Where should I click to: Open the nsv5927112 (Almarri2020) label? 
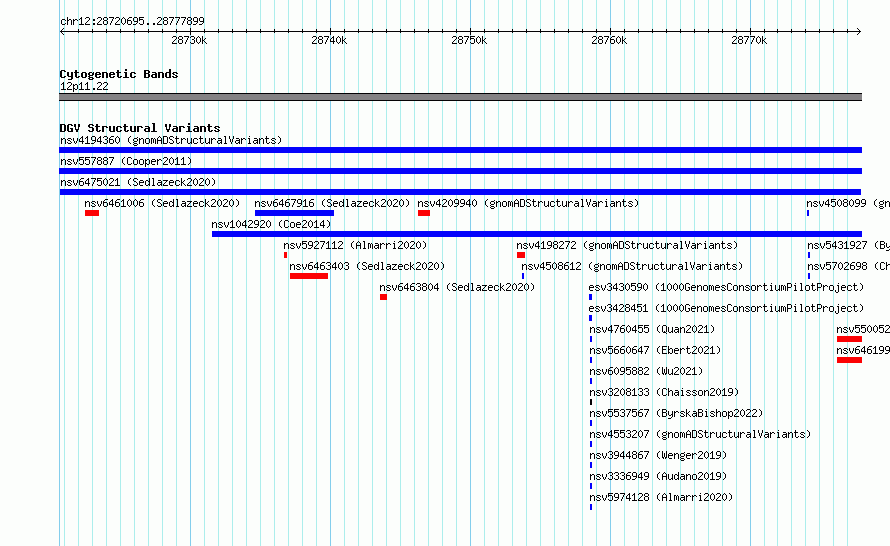coord(355,245)
